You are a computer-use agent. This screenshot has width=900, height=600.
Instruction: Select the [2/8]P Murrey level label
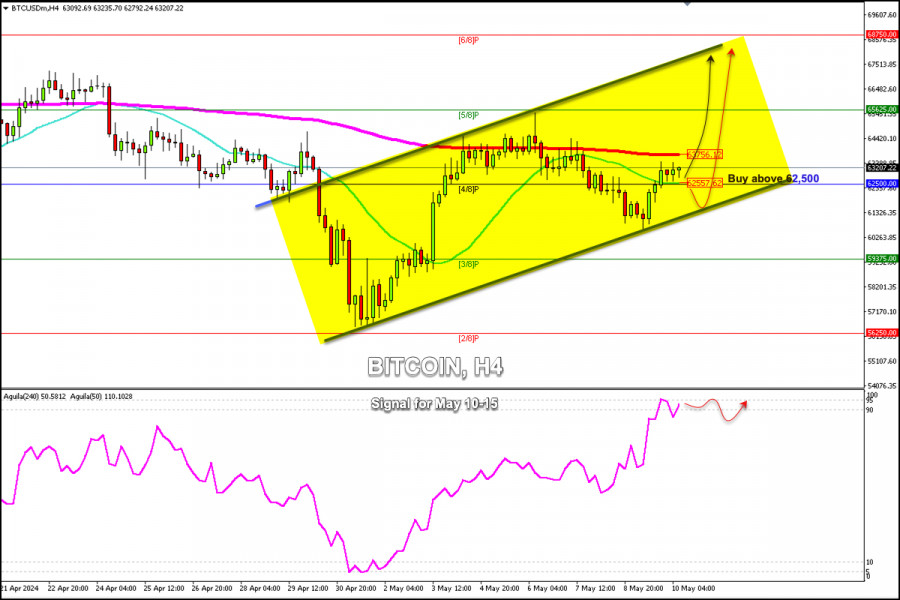[468, 339]
